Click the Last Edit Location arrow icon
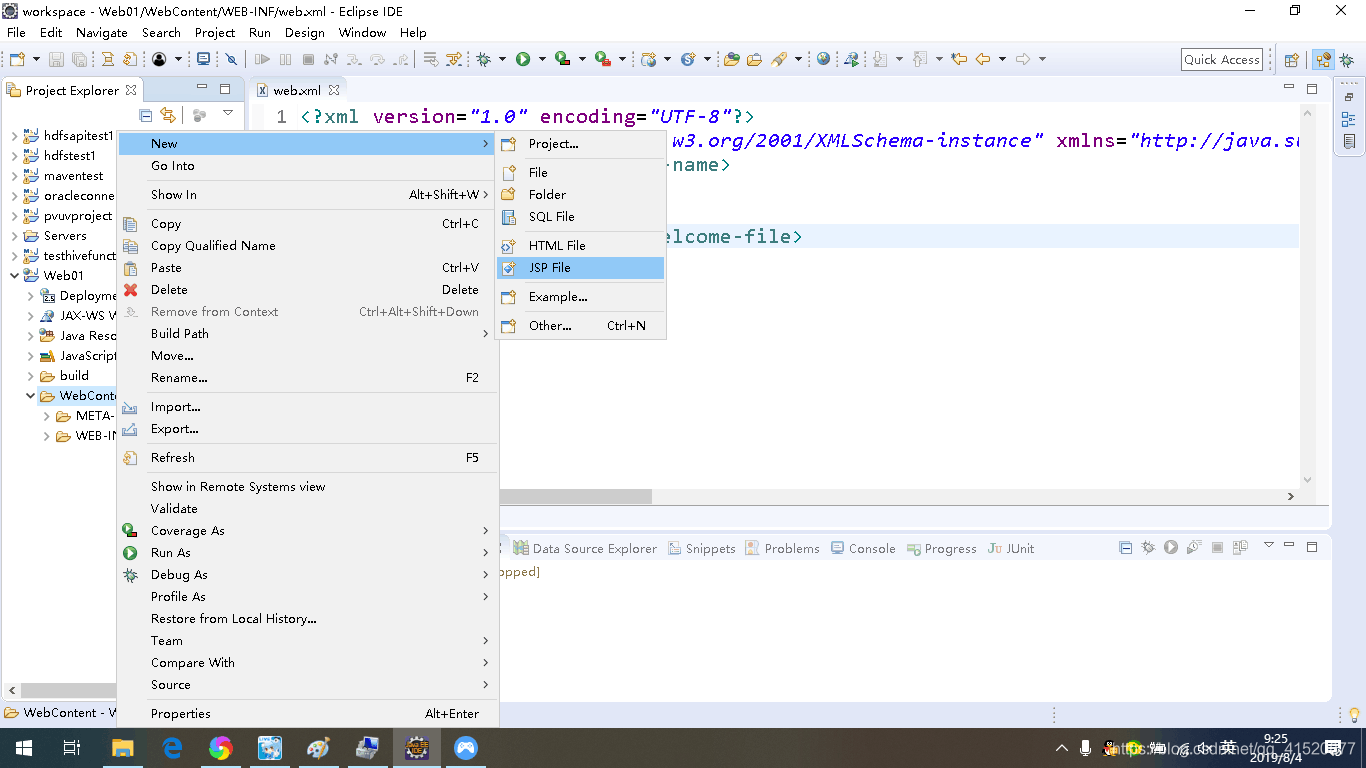The width and height of the screenshot is (1366, 768). [959, 59]
